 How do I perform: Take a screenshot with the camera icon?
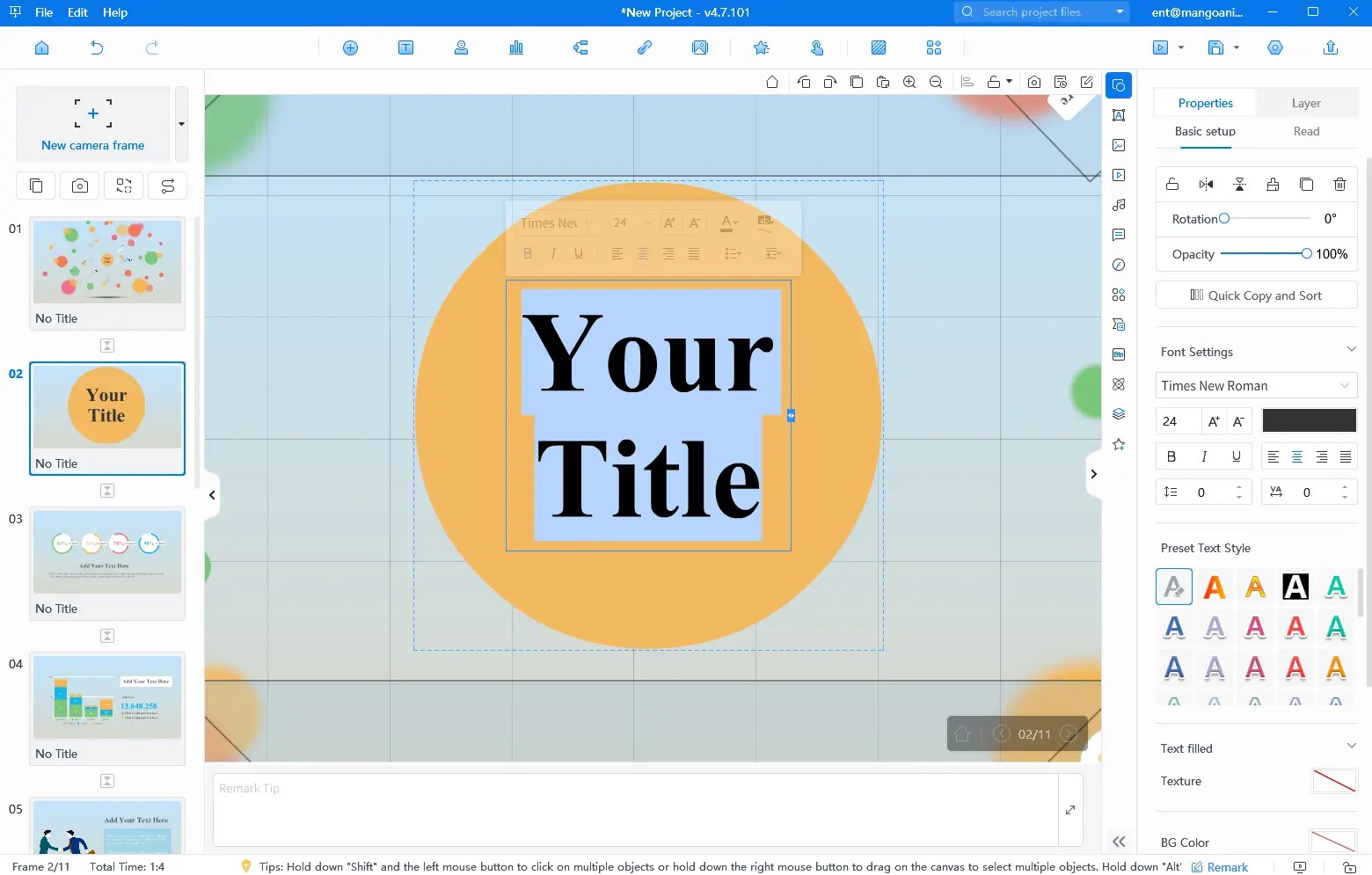tap(79, 186)
